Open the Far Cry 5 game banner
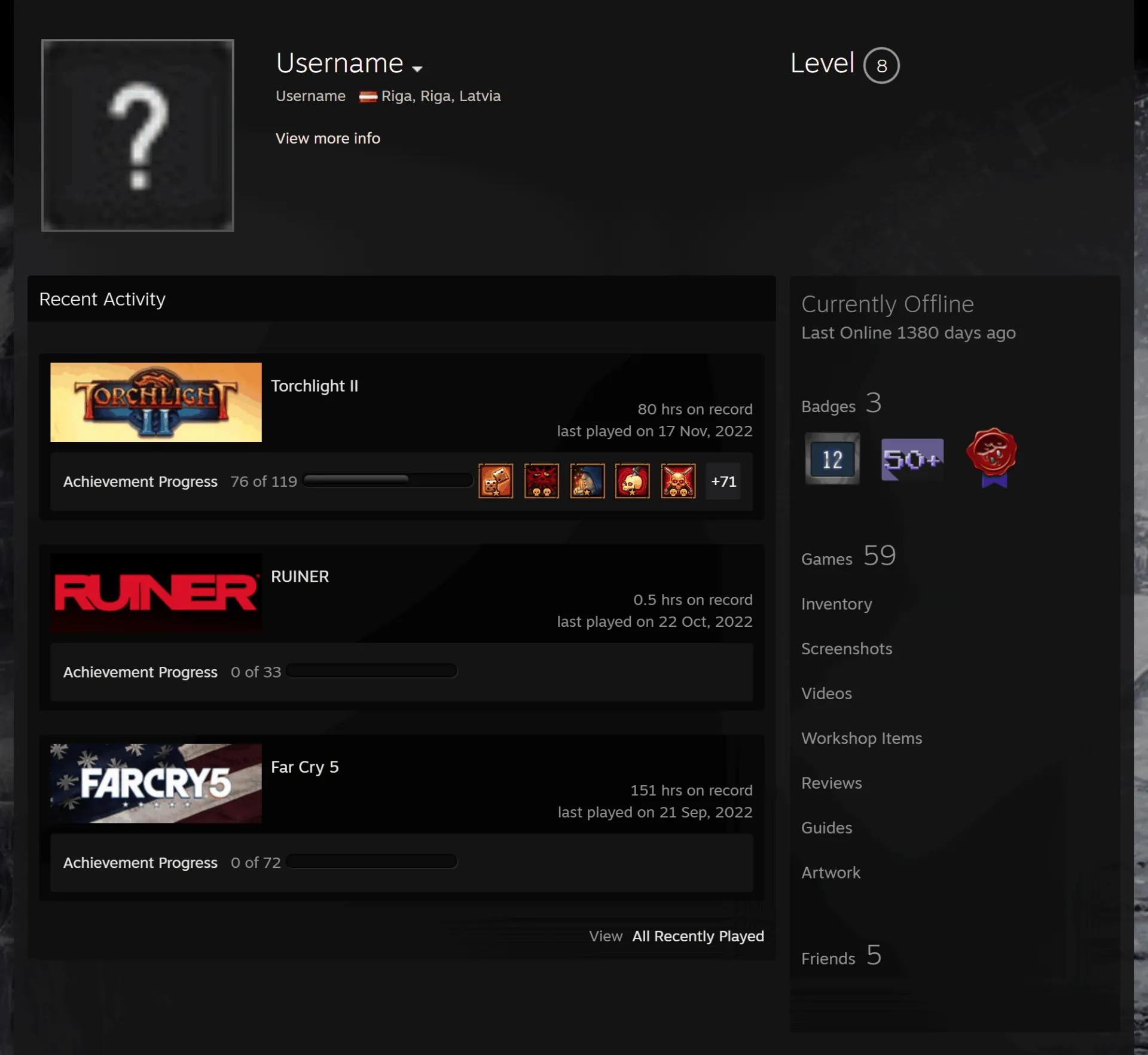 156,783
